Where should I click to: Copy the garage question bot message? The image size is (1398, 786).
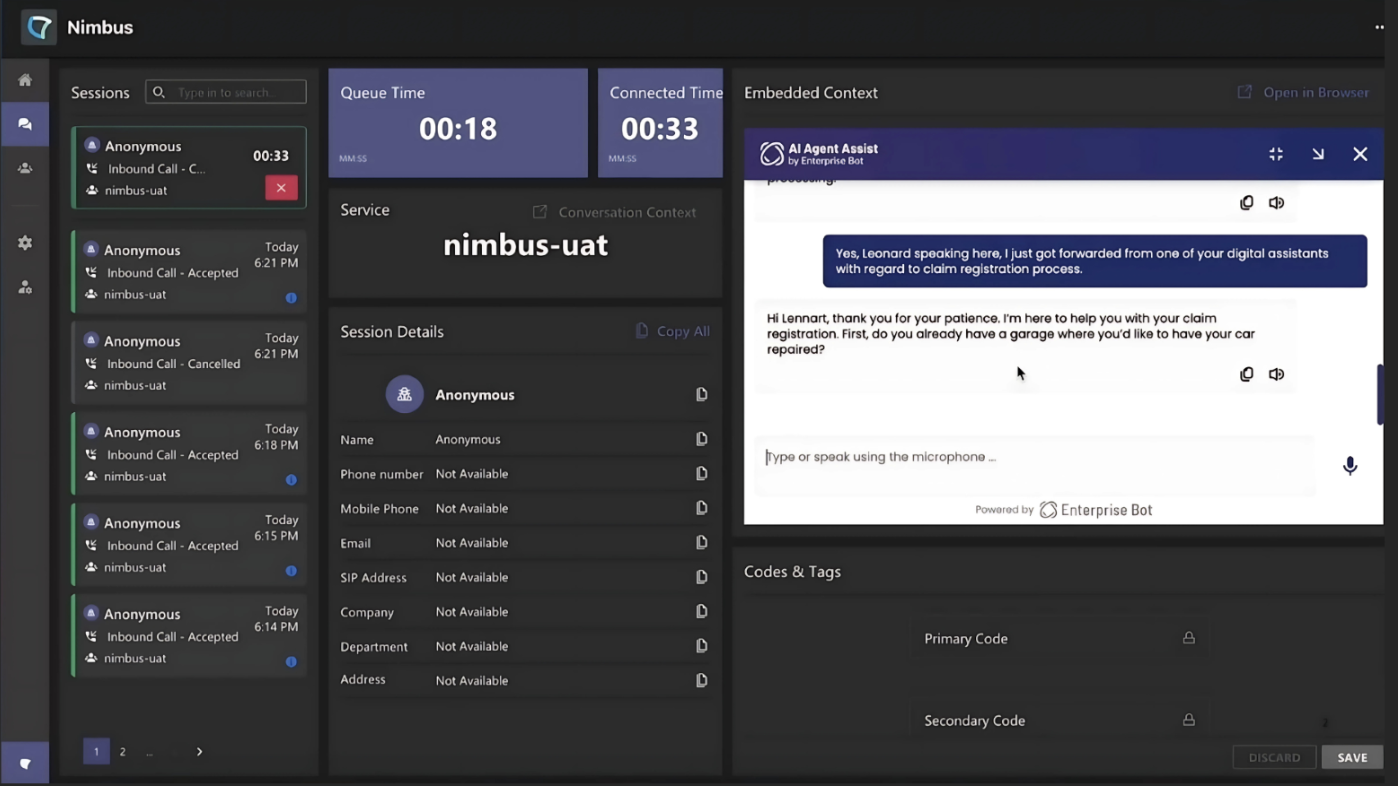click(1246, 374)
